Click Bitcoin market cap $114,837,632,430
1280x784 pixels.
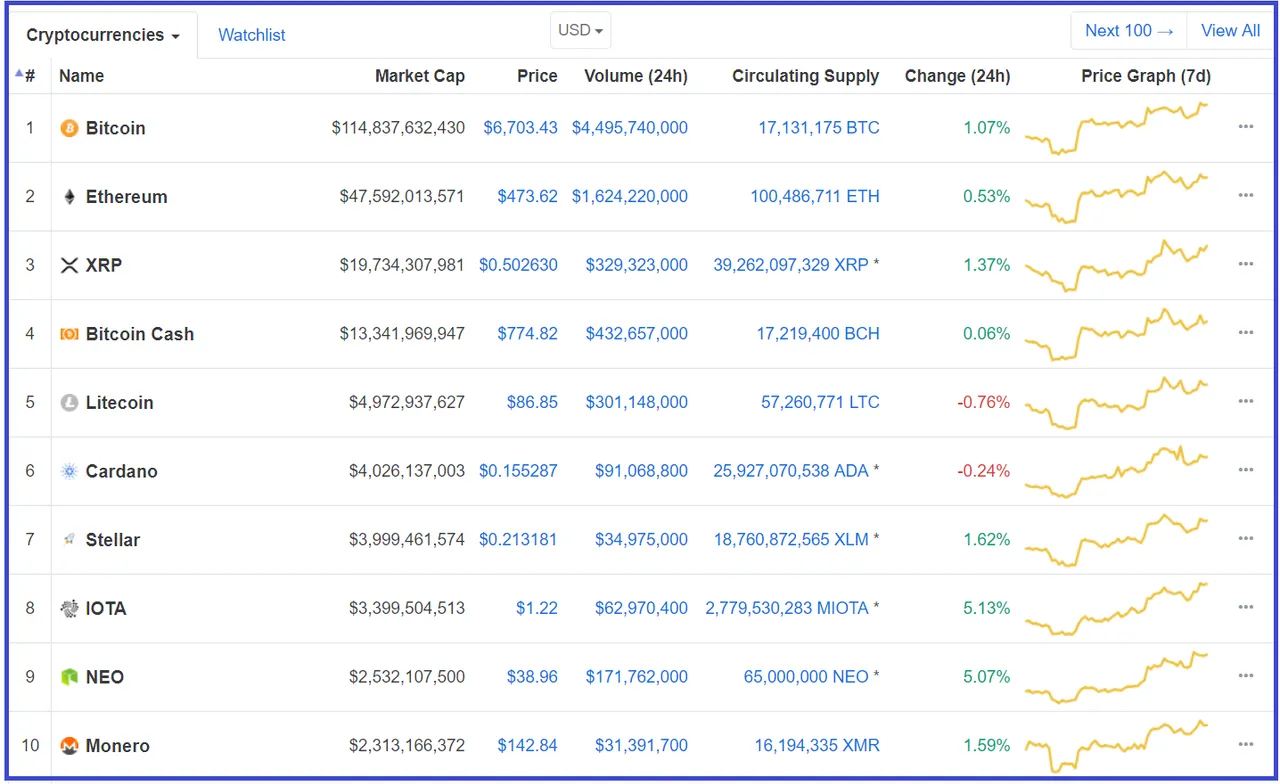[399, 128]
